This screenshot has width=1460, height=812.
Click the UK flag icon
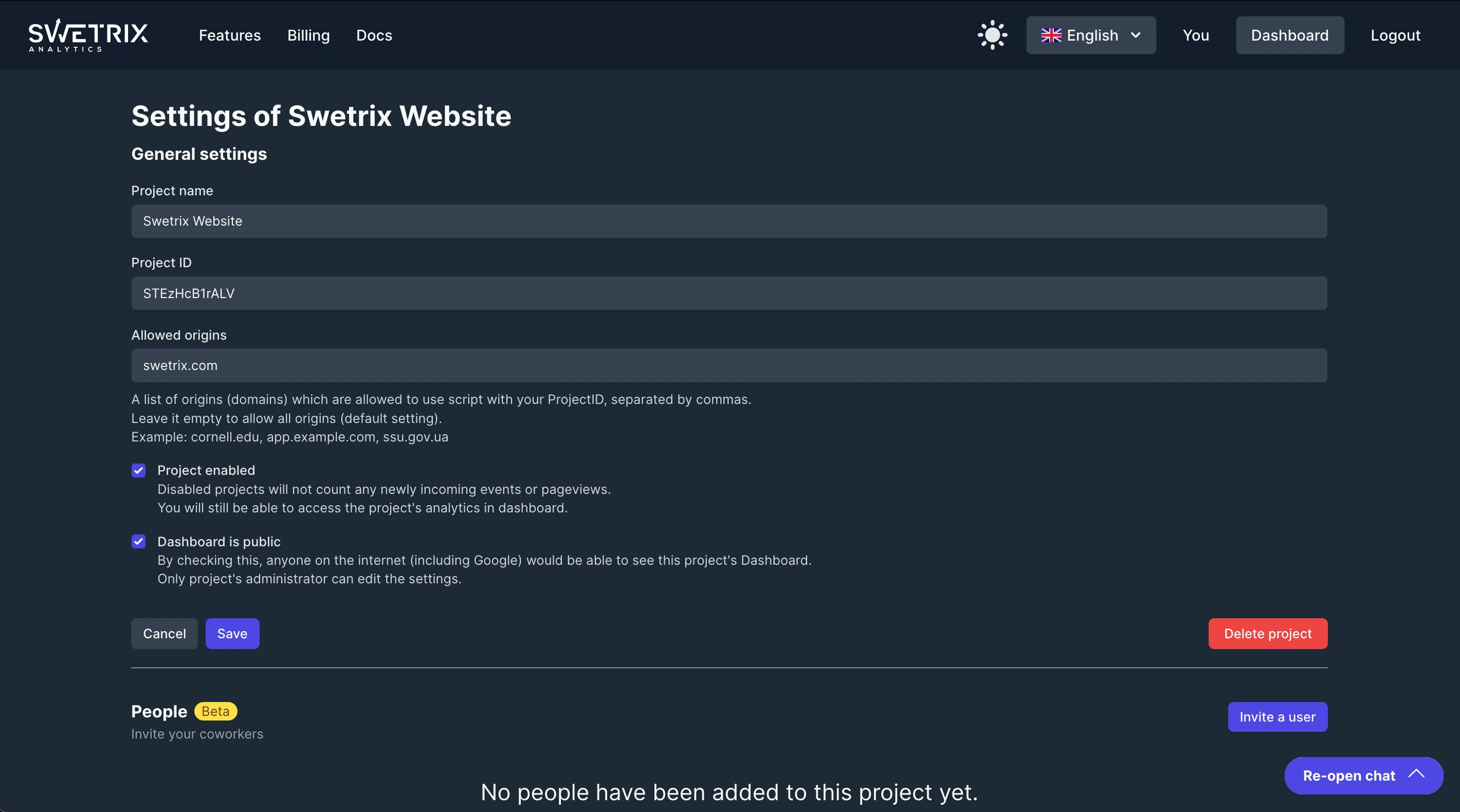coord(1051,35)
